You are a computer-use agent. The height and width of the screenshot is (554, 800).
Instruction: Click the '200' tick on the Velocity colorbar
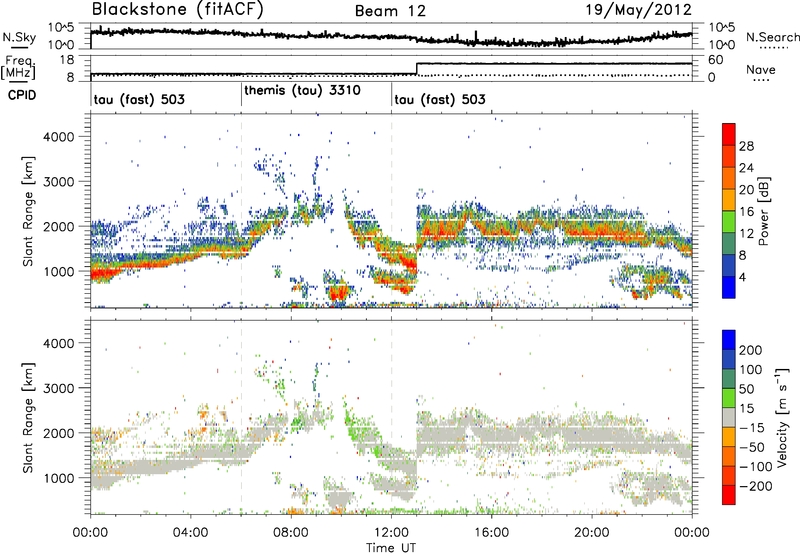[x=751, y=350]
